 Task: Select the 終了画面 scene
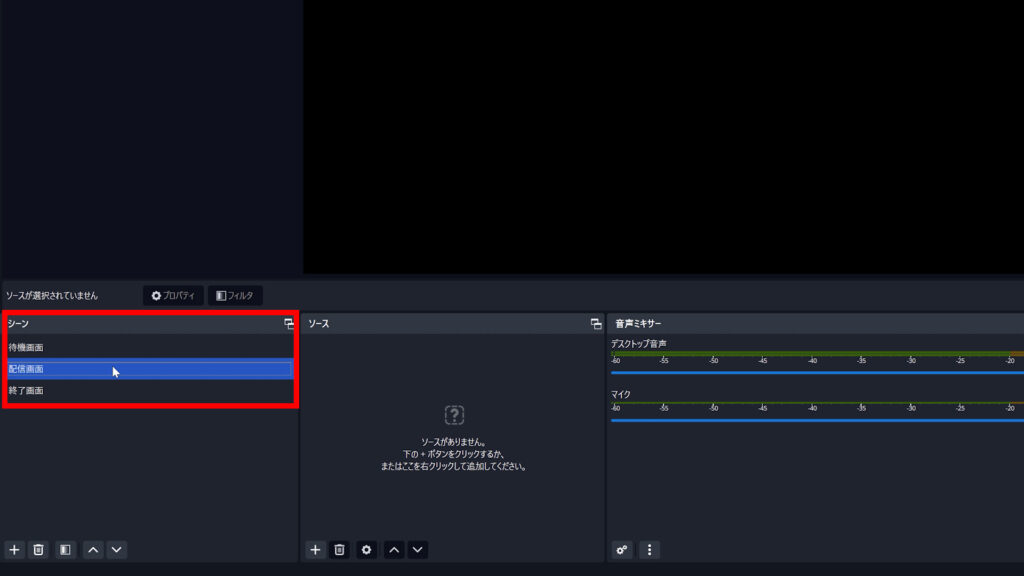26,390
